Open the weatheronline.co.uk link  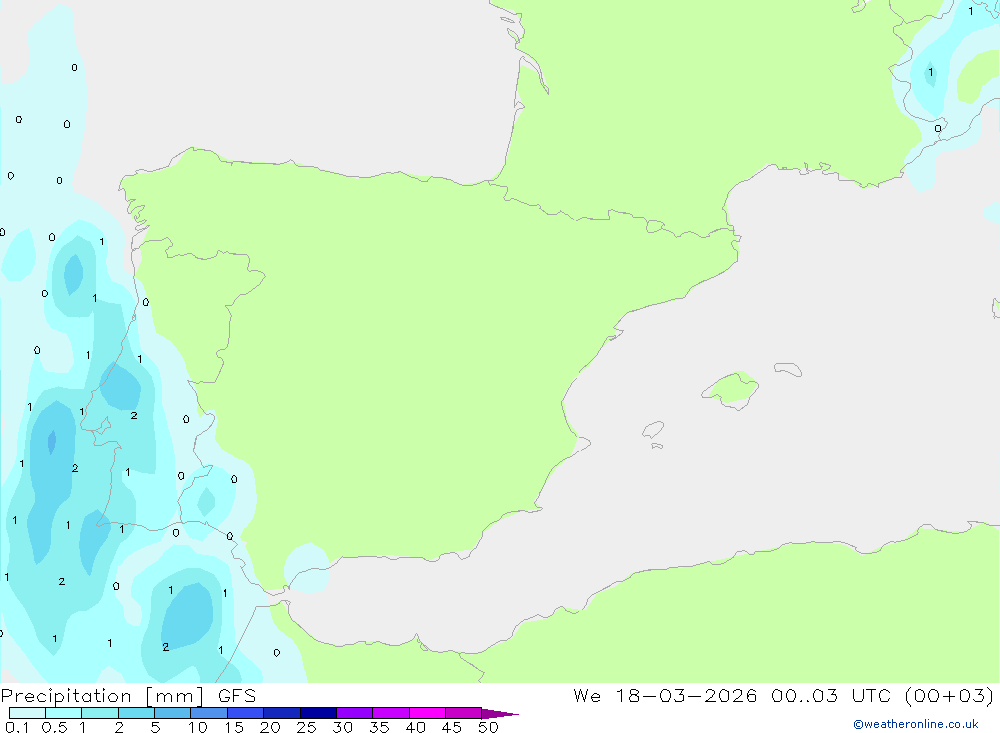click(x=916, y=724)
